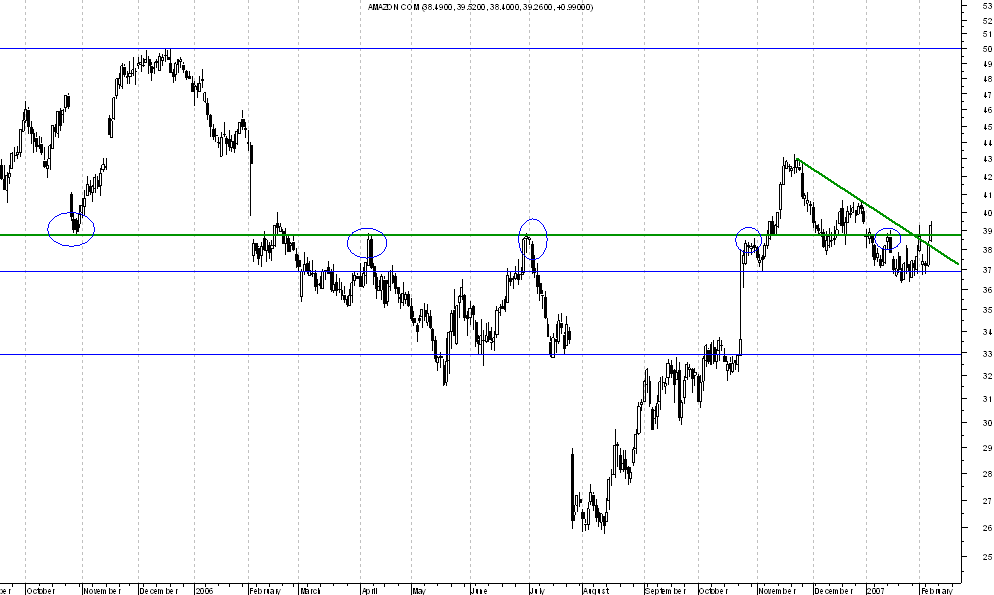Click the August label on the time axis
The width and height of the screenshot is (994, 595).
pyautogui.click(x=596, y=591)
